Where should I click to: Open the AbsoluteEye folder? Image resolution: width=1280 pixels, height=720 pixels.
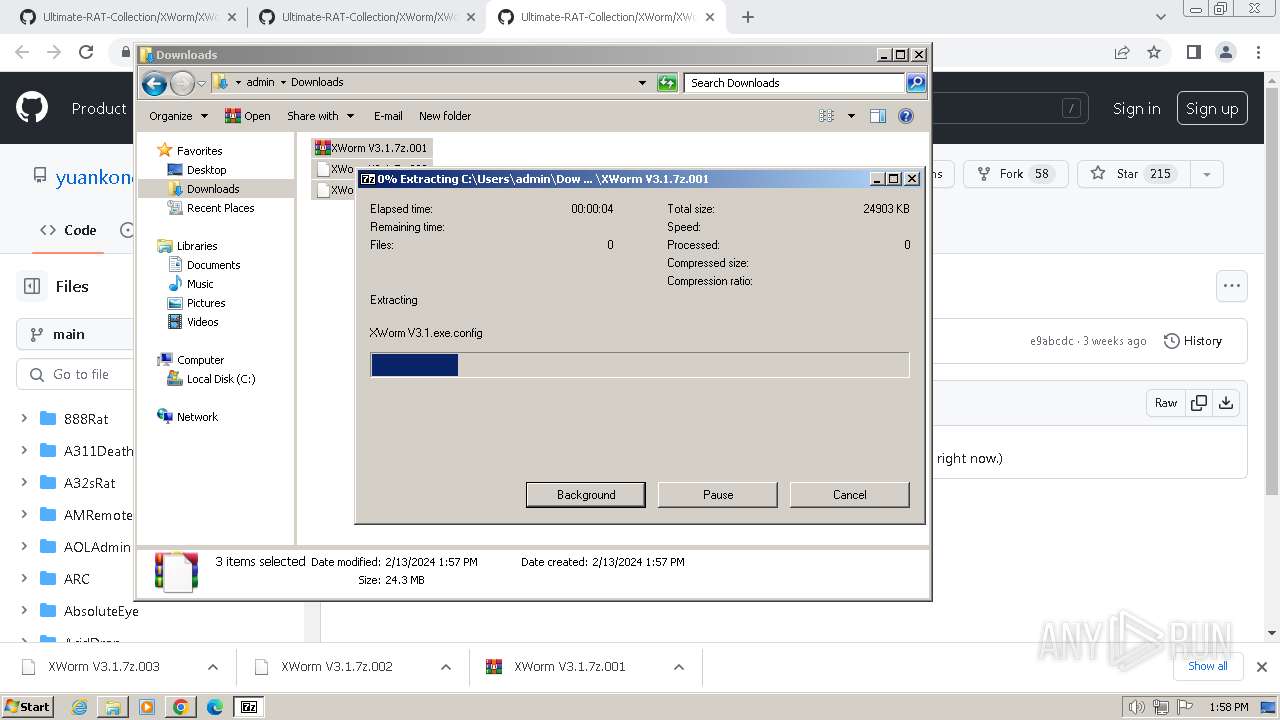coord(100,611)
